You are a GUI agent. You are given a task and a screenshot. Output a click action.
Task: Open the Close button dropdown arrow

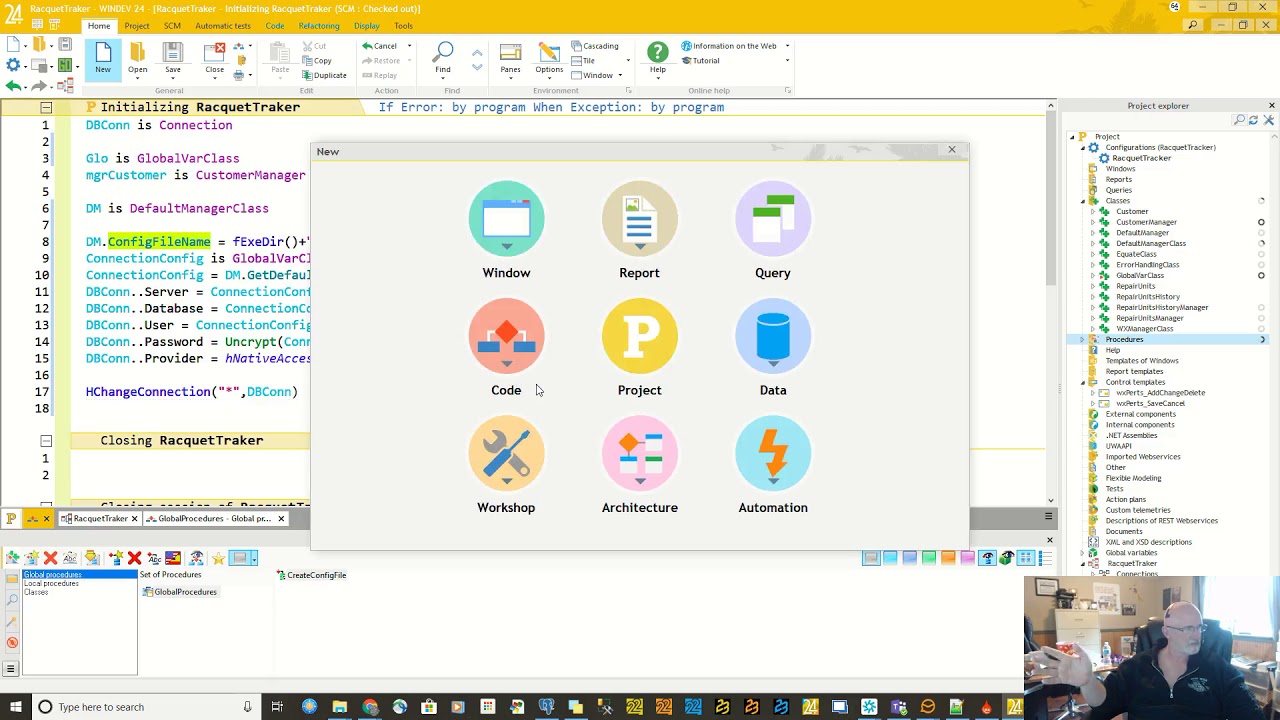point(214,78)
